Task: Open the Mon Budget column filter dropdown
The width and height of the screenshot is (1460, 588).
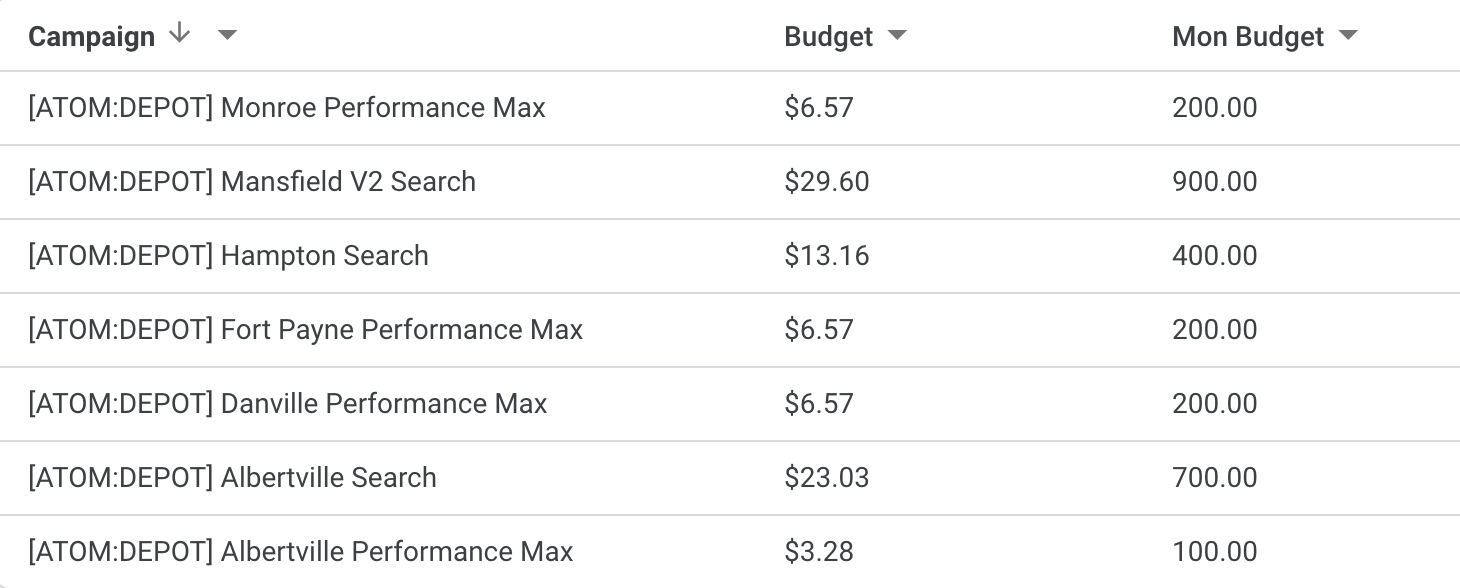Action: (x=1348, y=36)
